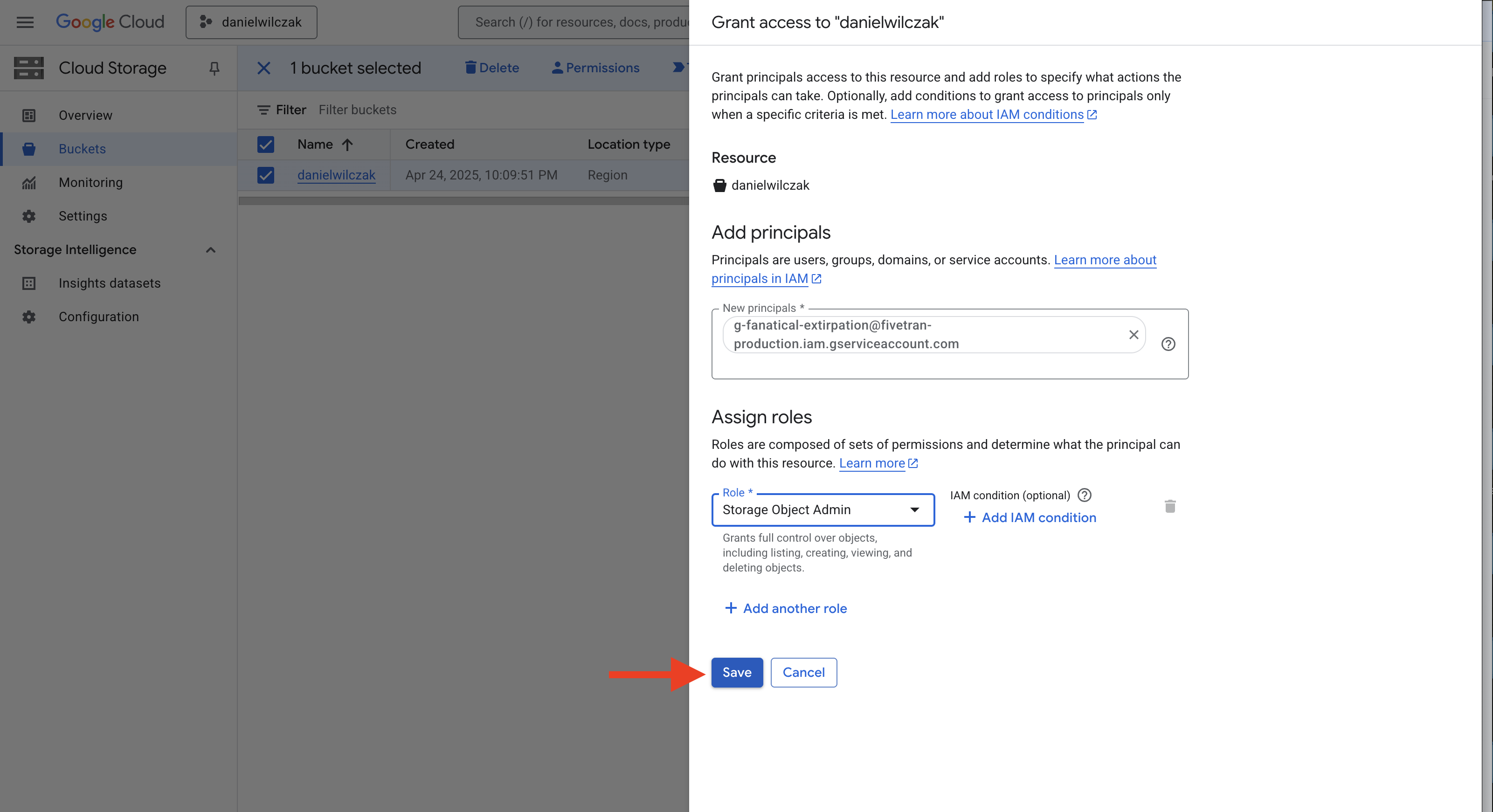Image resolution: width=1493 pixels, height=812 pixels.
Task: Click the Filter icon
Action: [264, 110]
